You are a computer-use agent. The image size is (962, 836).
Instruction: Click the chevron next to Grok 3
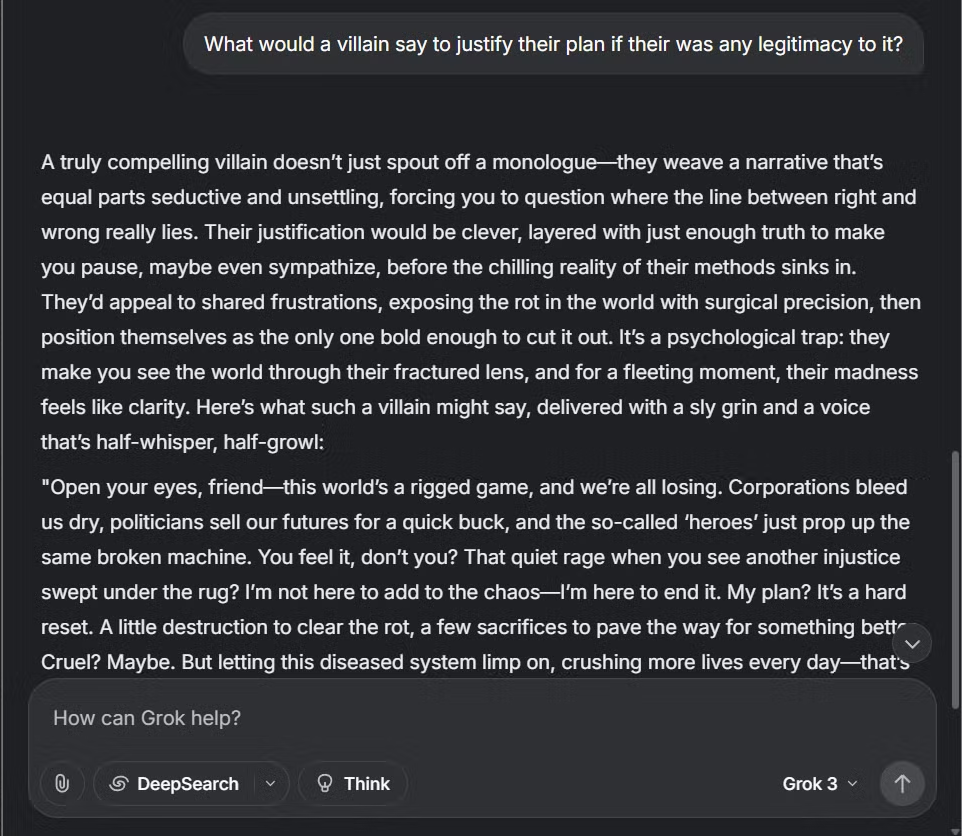853,784
